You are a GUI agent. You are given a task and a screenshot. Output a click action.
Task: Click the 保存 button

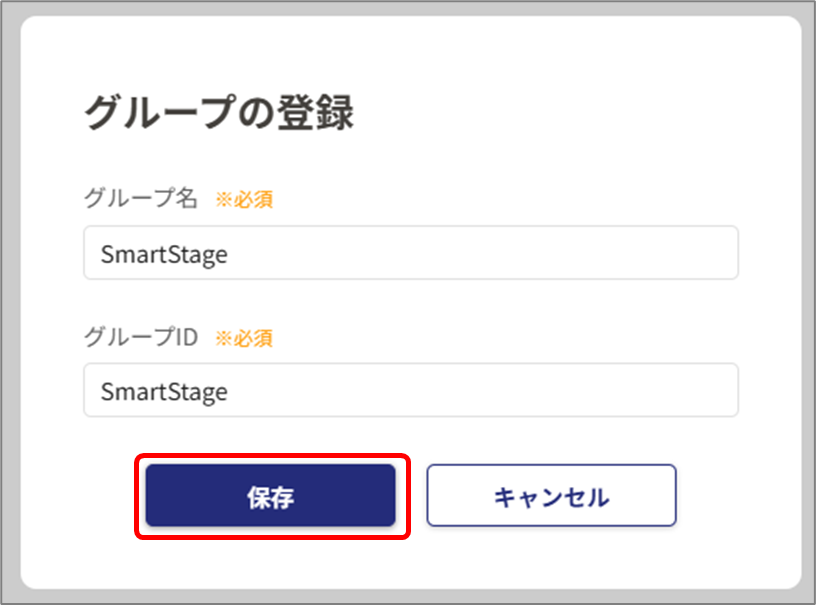click(271, 495)
